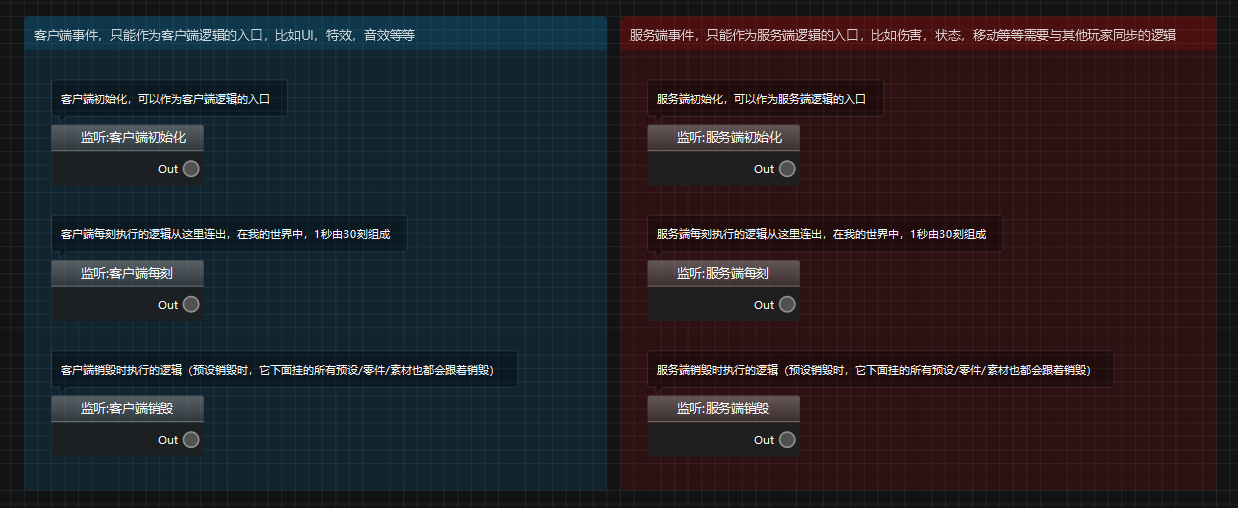Image resolution: width=1238 pixels, height=508 pixels.
Task: Click Out label on 监听:客户端每刻 node
Action: 168,305
